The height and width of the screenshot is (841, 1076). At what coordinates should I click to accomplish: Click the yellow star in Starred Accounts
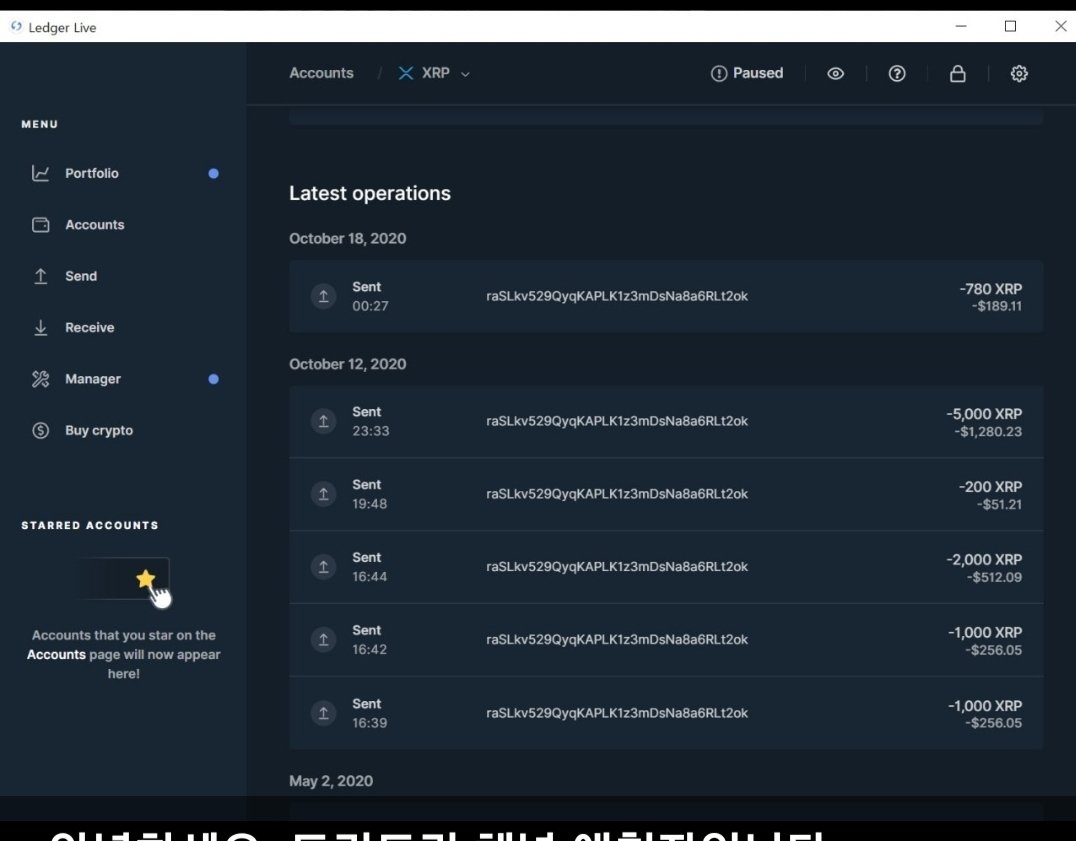click(145, 579)
